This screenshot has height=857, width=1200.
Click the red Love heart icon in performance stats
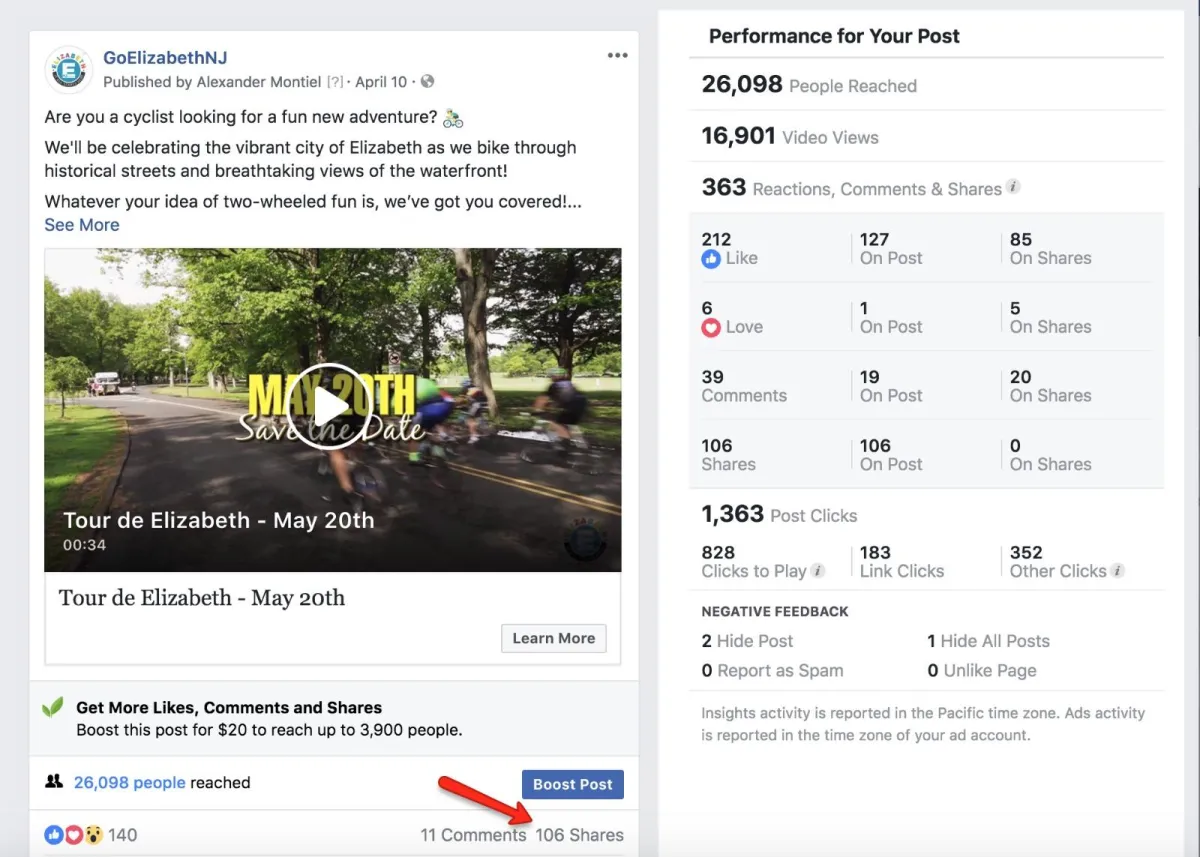pos(711,327)
